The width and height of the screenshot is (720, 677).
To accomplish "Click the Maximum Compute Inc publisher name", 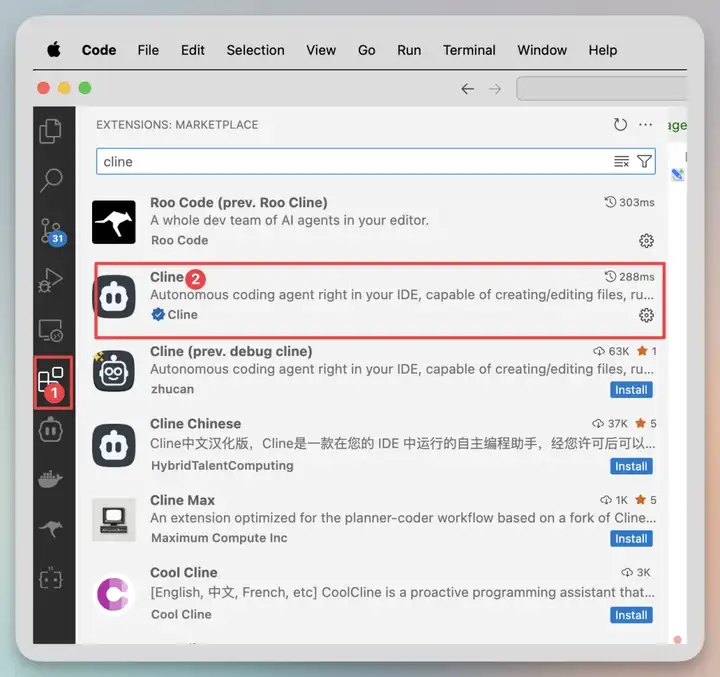I will tap(219, 538).
